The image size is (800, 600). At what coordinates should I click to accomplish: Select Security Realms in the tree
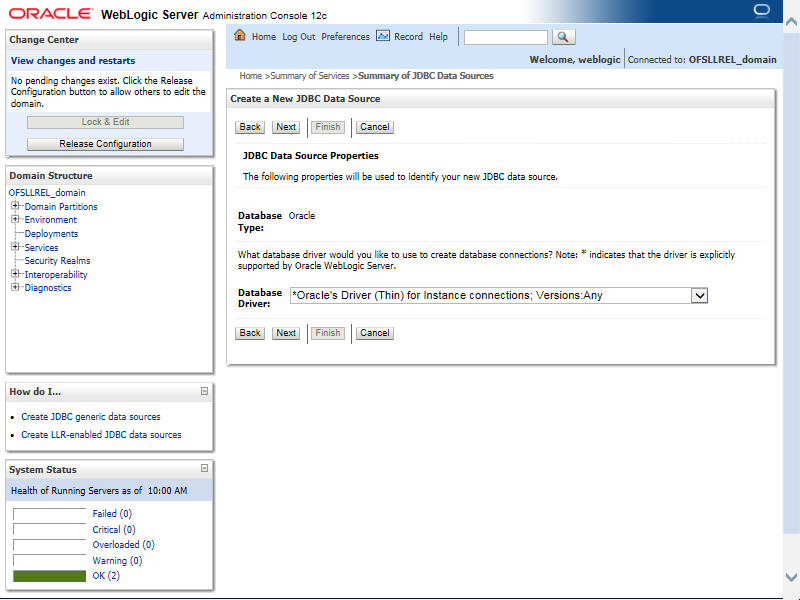57,261
